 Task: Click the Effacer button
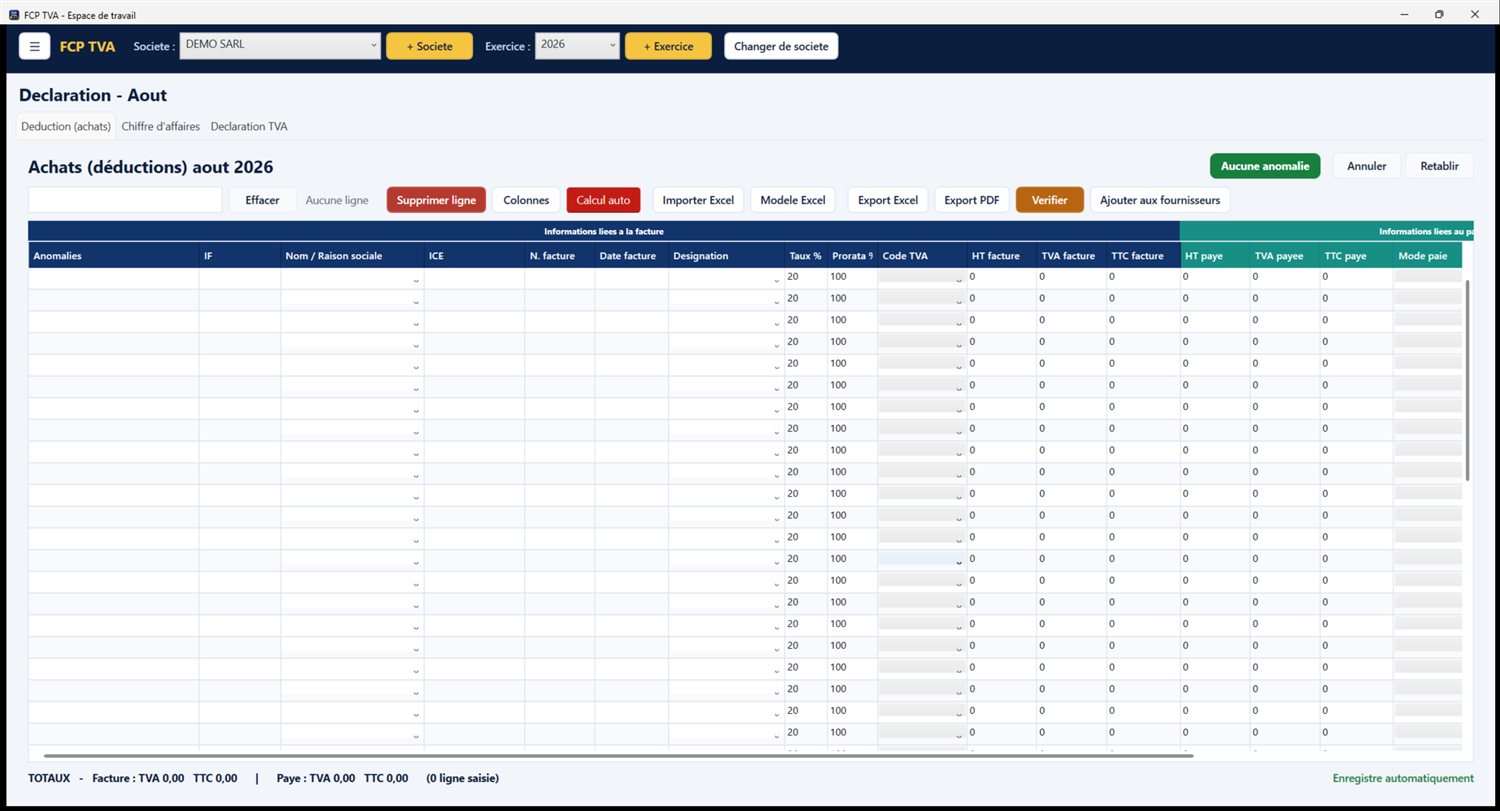(x=262, y=200)
